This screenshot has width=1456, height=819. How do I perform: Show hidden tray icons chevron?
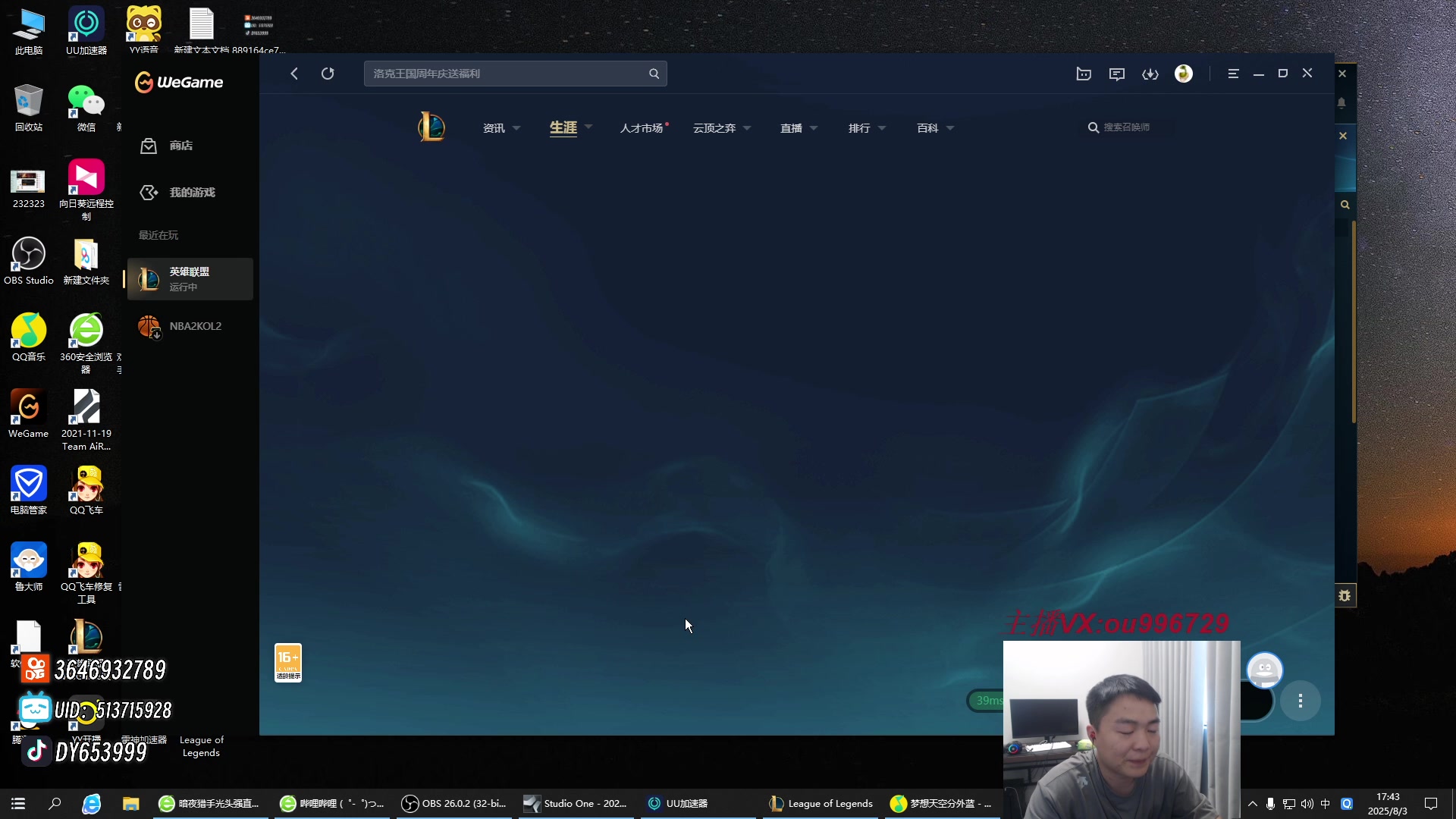(1253, 804)
